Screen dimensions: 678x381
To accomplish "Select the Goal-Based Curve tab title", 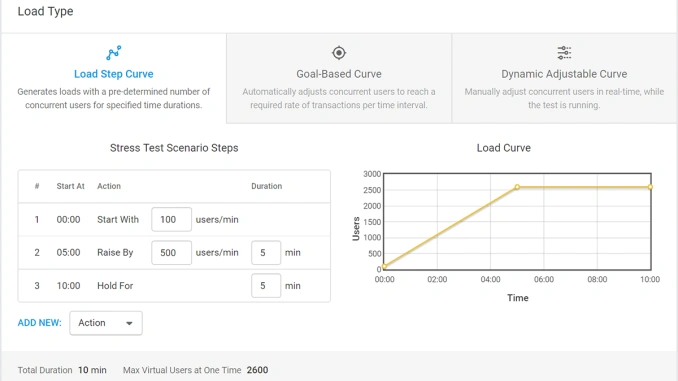I will click(339, 74).
